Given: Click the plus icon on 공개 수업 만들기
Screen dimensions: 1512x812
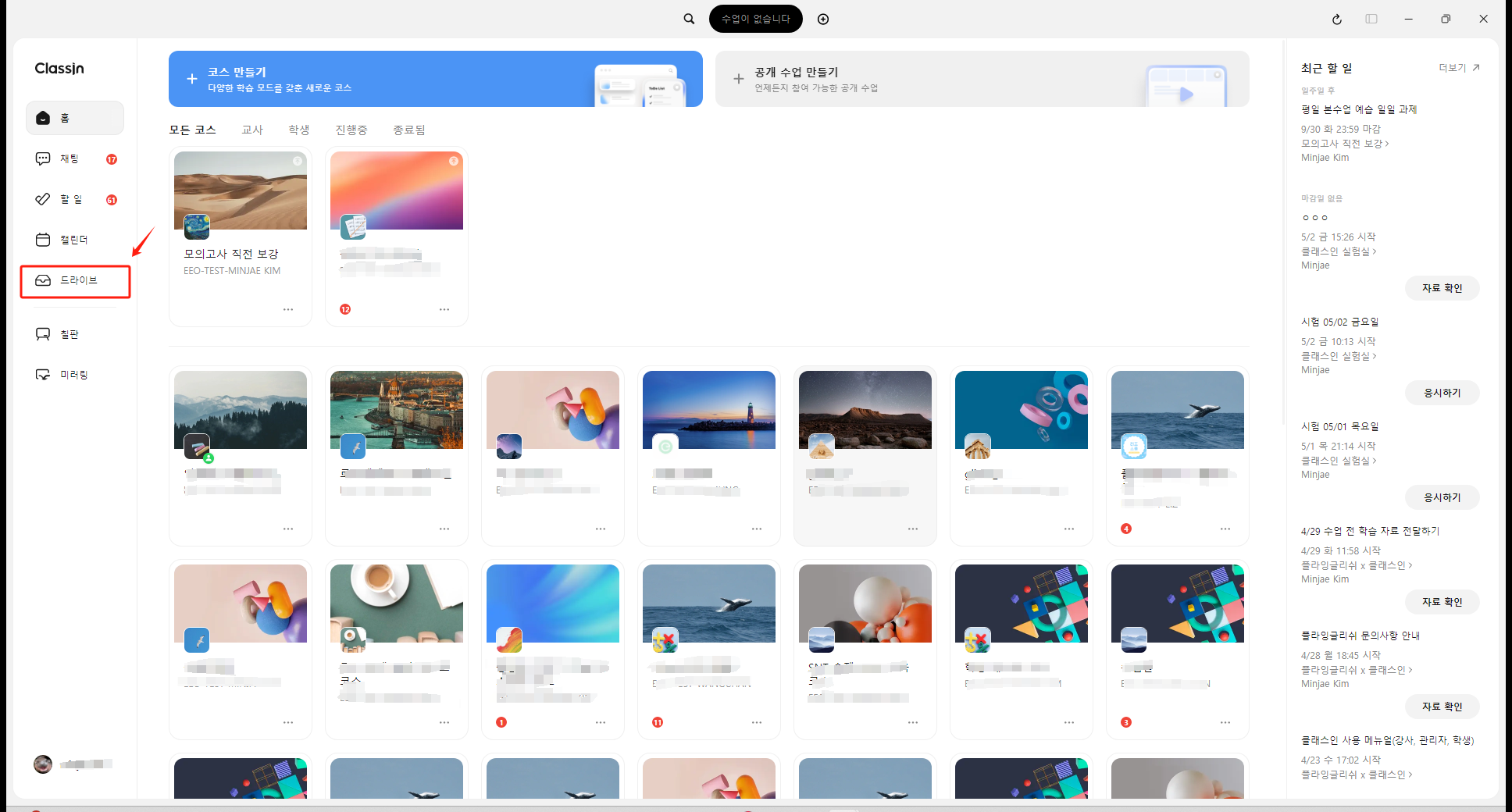Looking at the screenshot, I should click(x=738, y=79).
